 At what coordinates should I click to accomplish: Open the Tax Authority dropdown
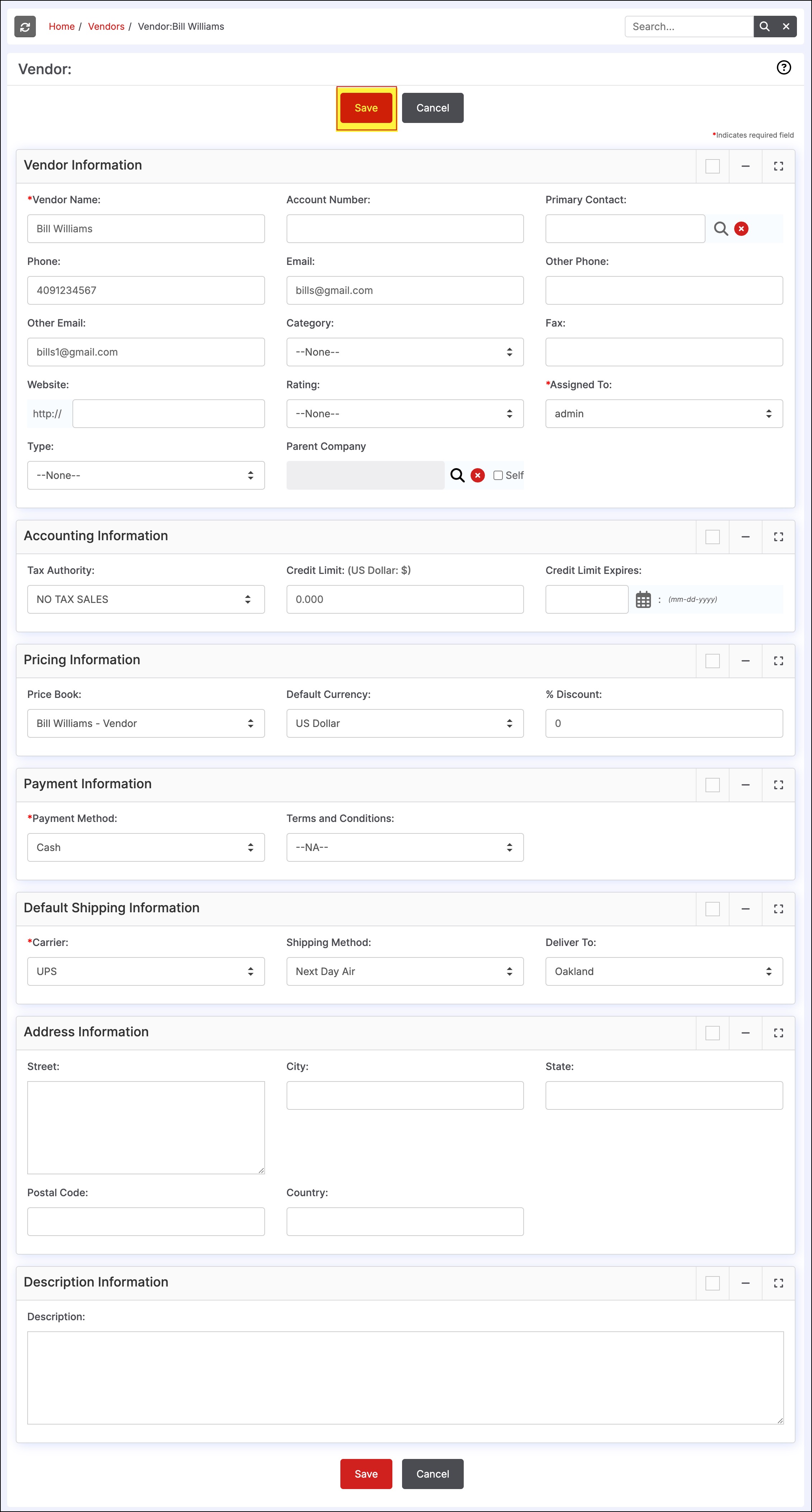coord(146,599)
